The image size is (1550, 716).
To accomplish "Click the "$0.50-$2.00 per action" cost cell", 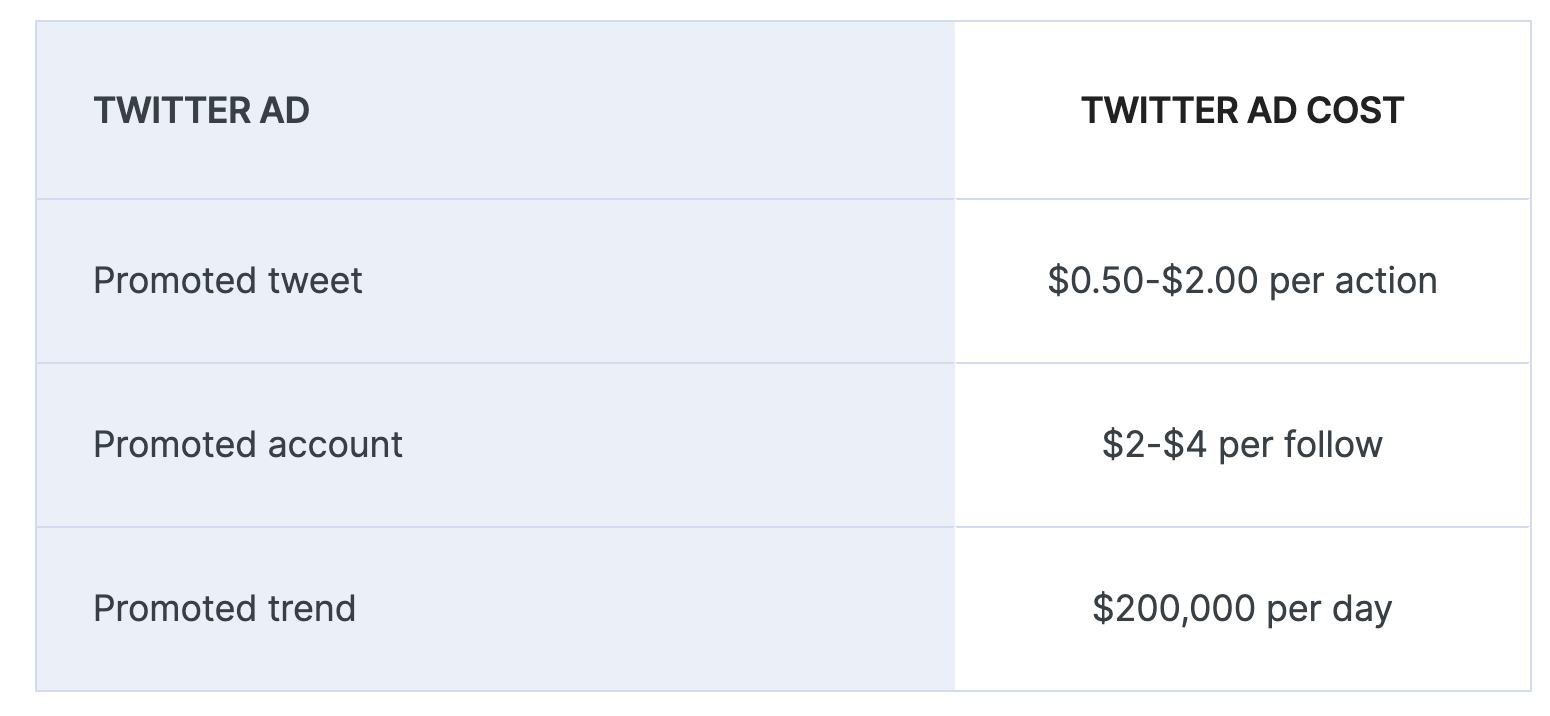I will tap(1242, 281).
